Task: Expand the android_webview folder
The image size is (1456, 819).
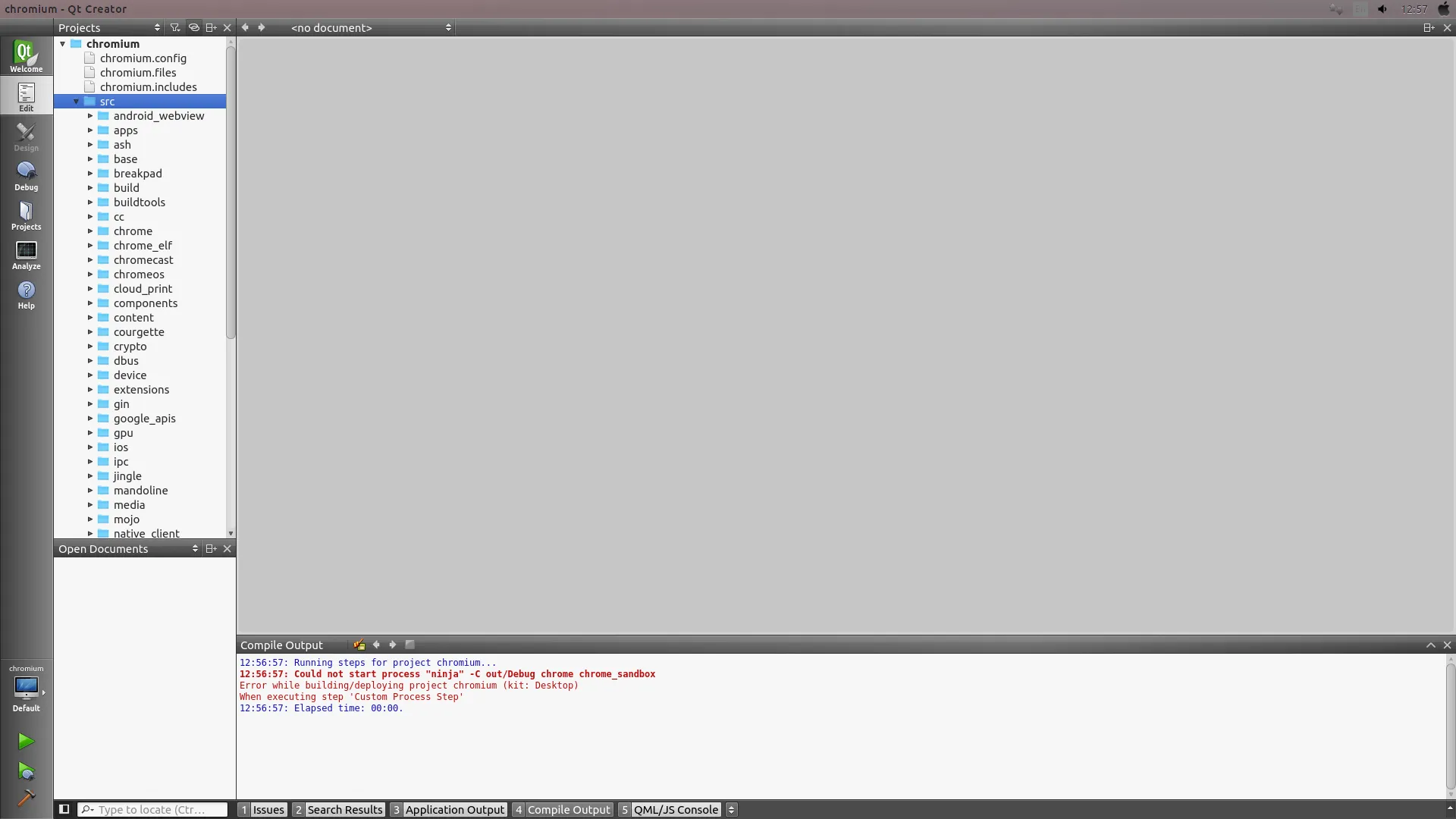Action: tap(90, 116)
